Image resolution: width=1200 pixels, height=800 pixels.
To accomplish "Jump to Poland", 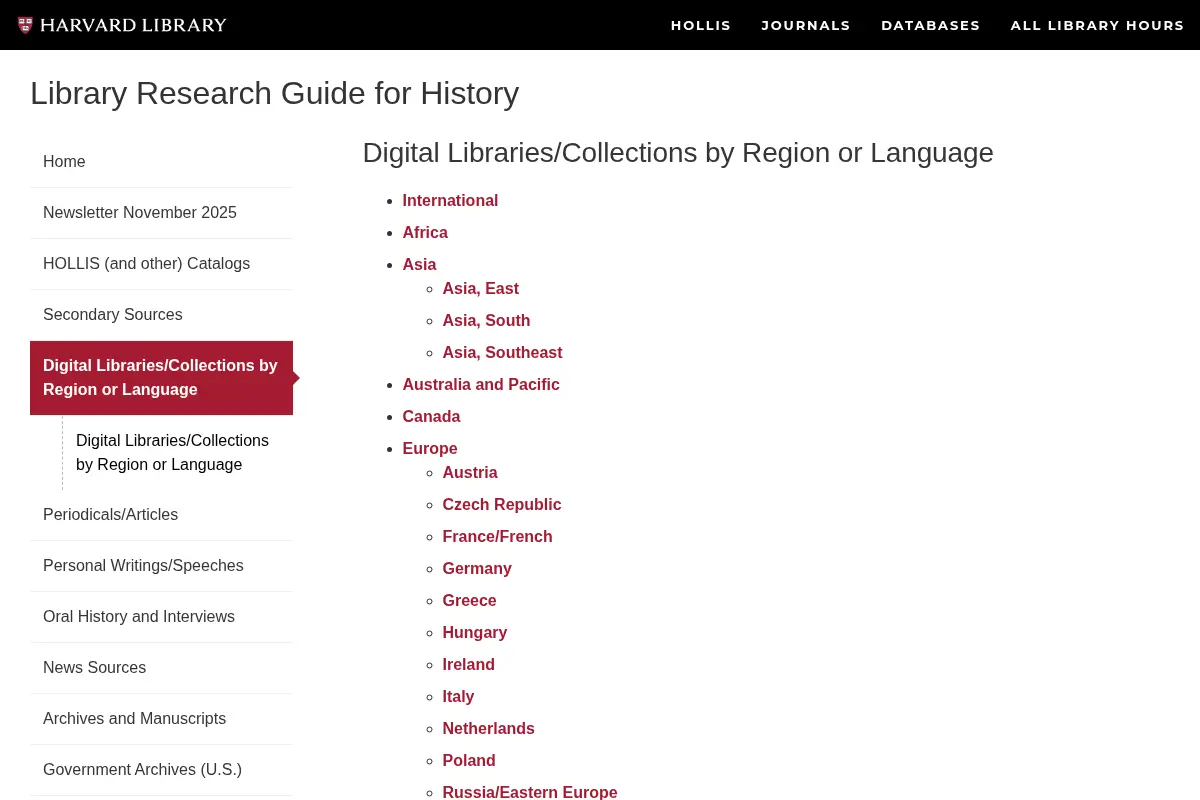I will [x=469, y=761].
